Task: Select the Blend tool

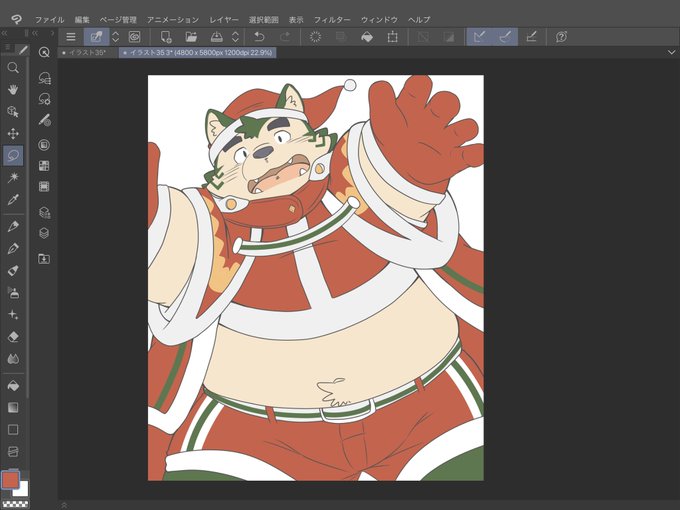Action: pos(13,359)
